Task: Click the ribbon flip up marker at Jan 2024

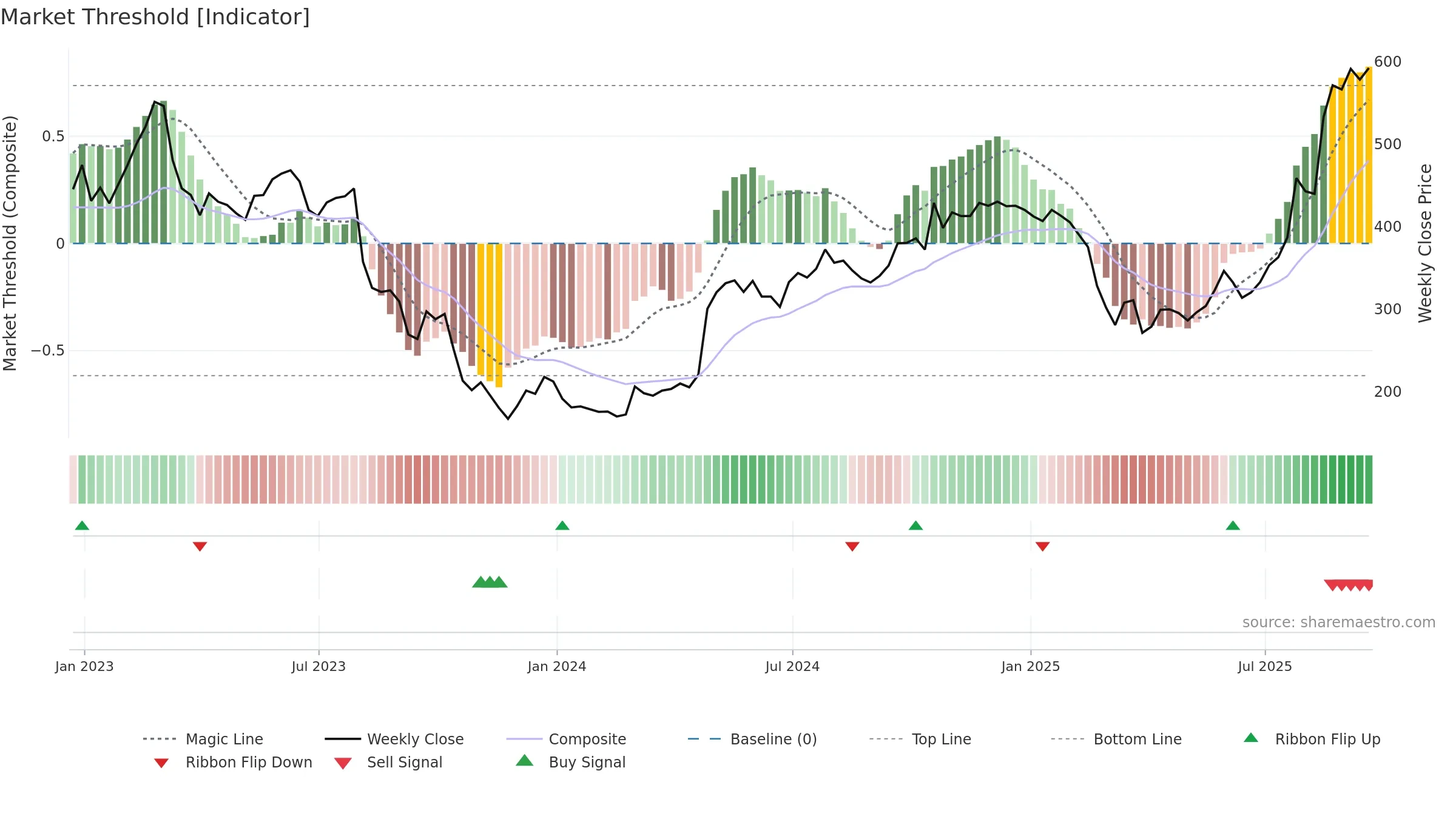Action: point(562,525)
